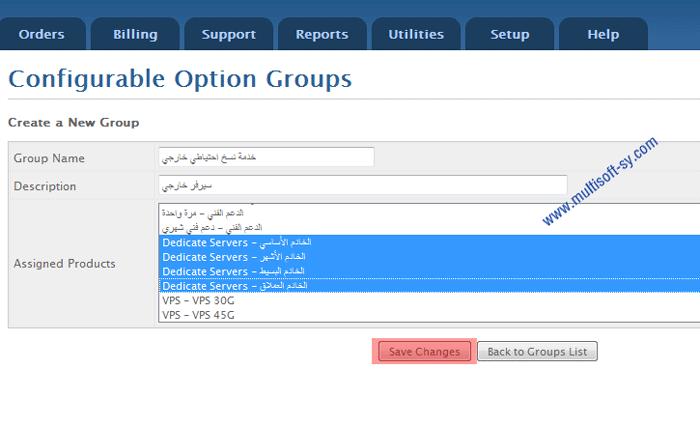
Task: Open the Reports tab
Action: coord(322,34)
